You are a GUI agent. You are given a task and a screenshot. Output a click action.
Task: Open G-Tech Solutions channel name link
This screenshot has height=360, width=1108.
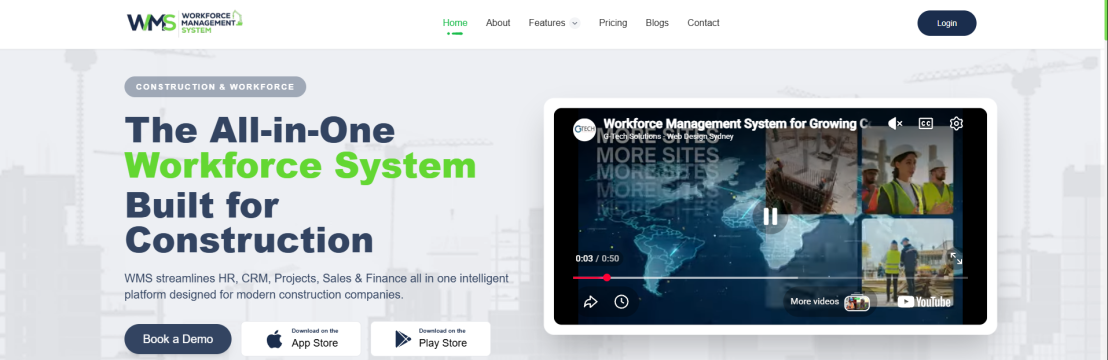(x=668, y=137)
